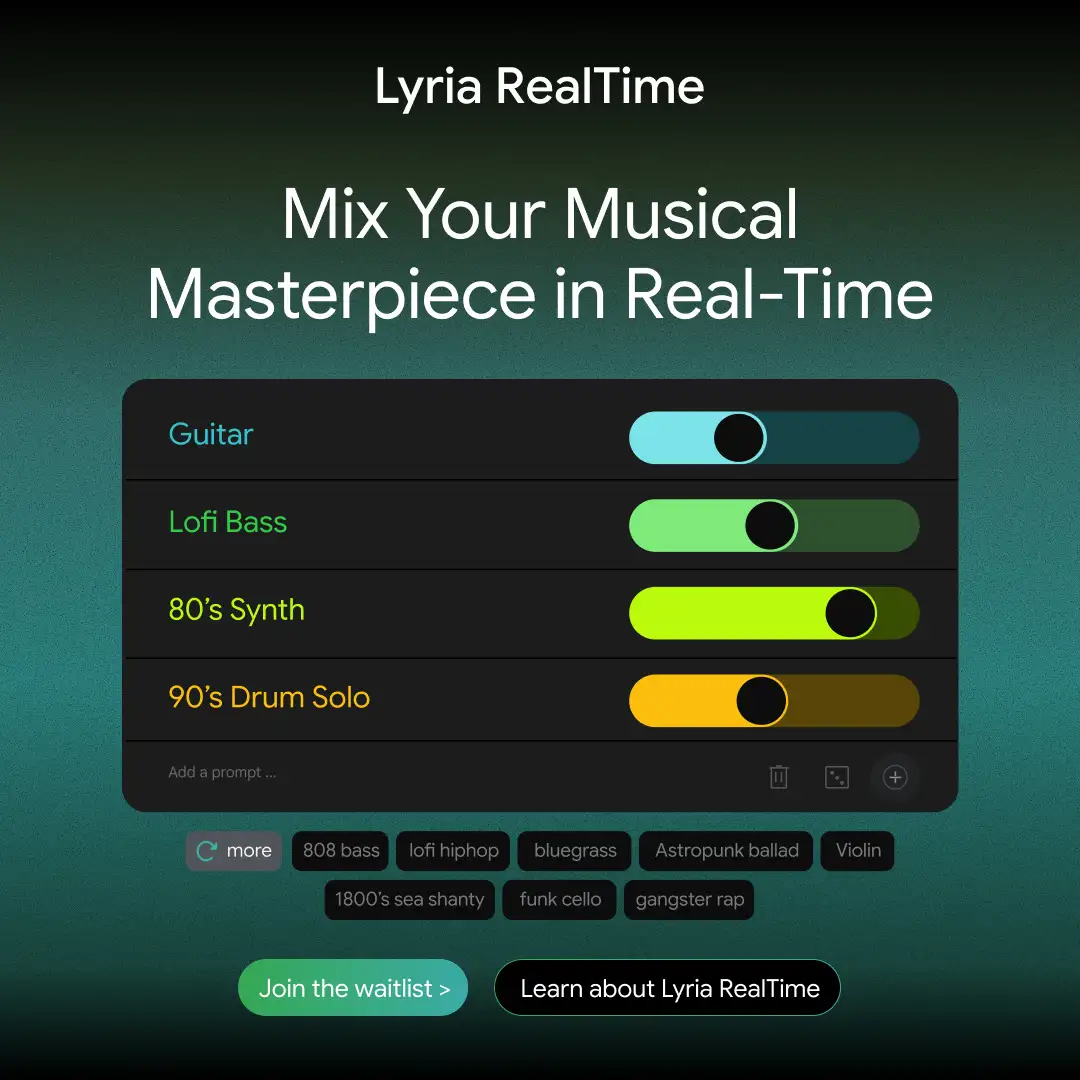
Task: Click the trash delete icon
Action: [x=778, y=777]
